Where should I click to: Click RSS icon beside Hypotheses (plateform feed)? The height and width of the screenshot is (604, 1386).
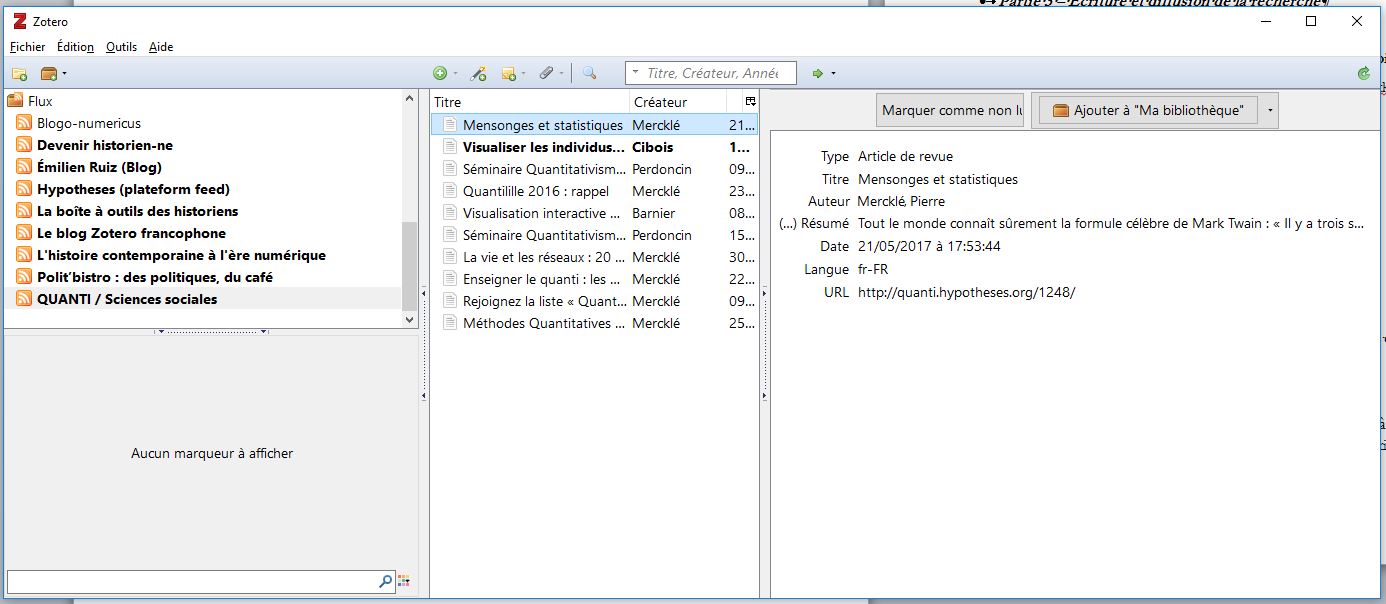click(x=24, y=189)
